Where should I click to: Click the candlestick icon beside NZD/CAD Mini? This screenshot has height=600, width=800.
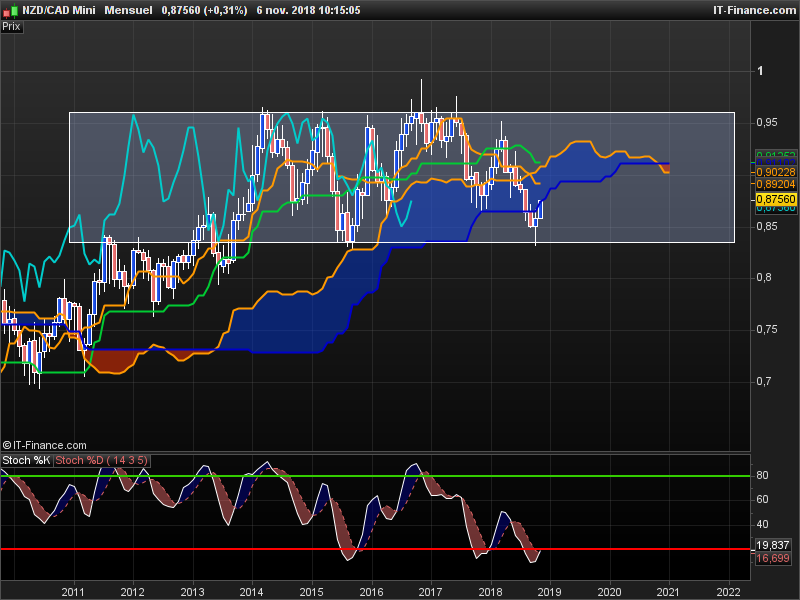(x=12, y=10)
